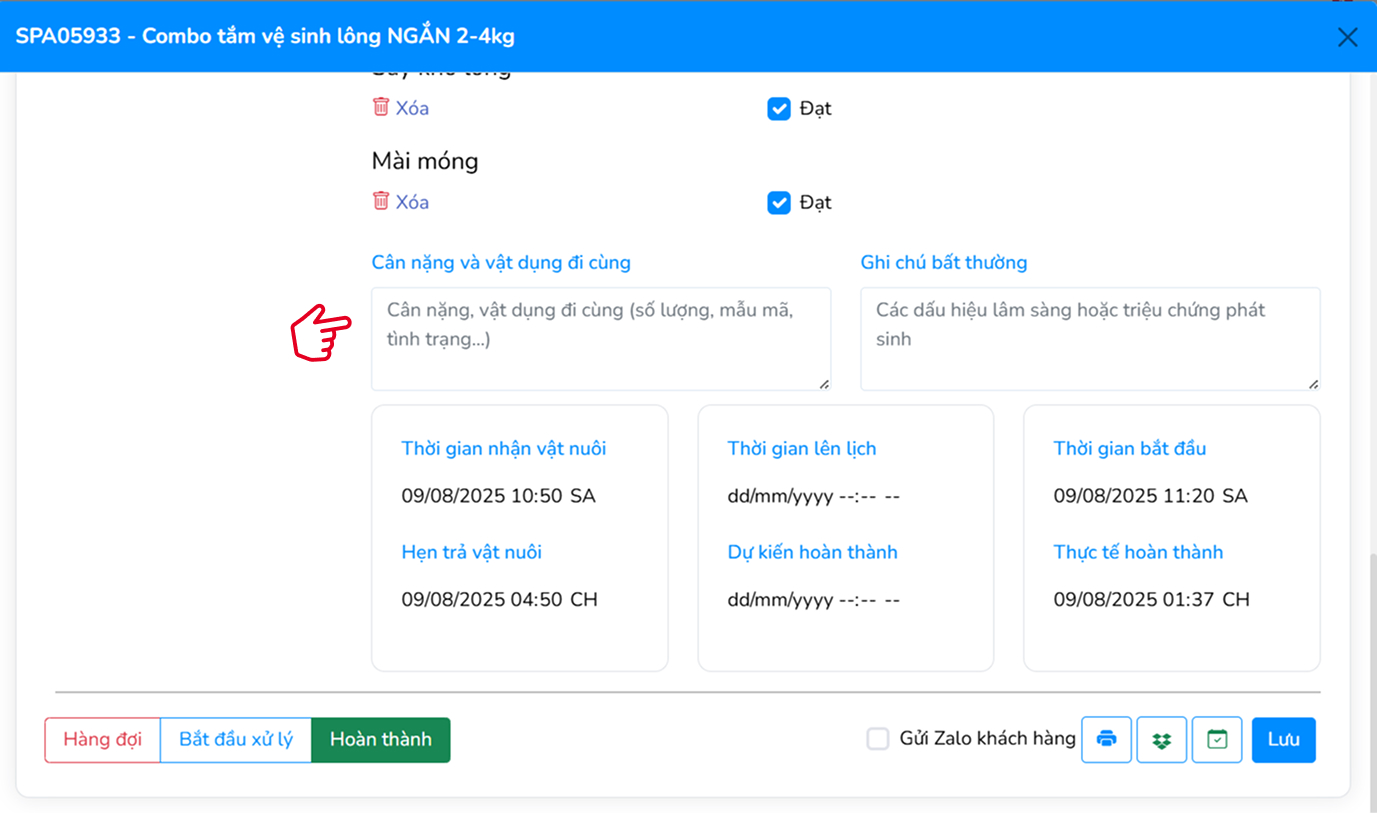Click the trash icon under Sấy khô lông
1377x813 pixels.
380,108
